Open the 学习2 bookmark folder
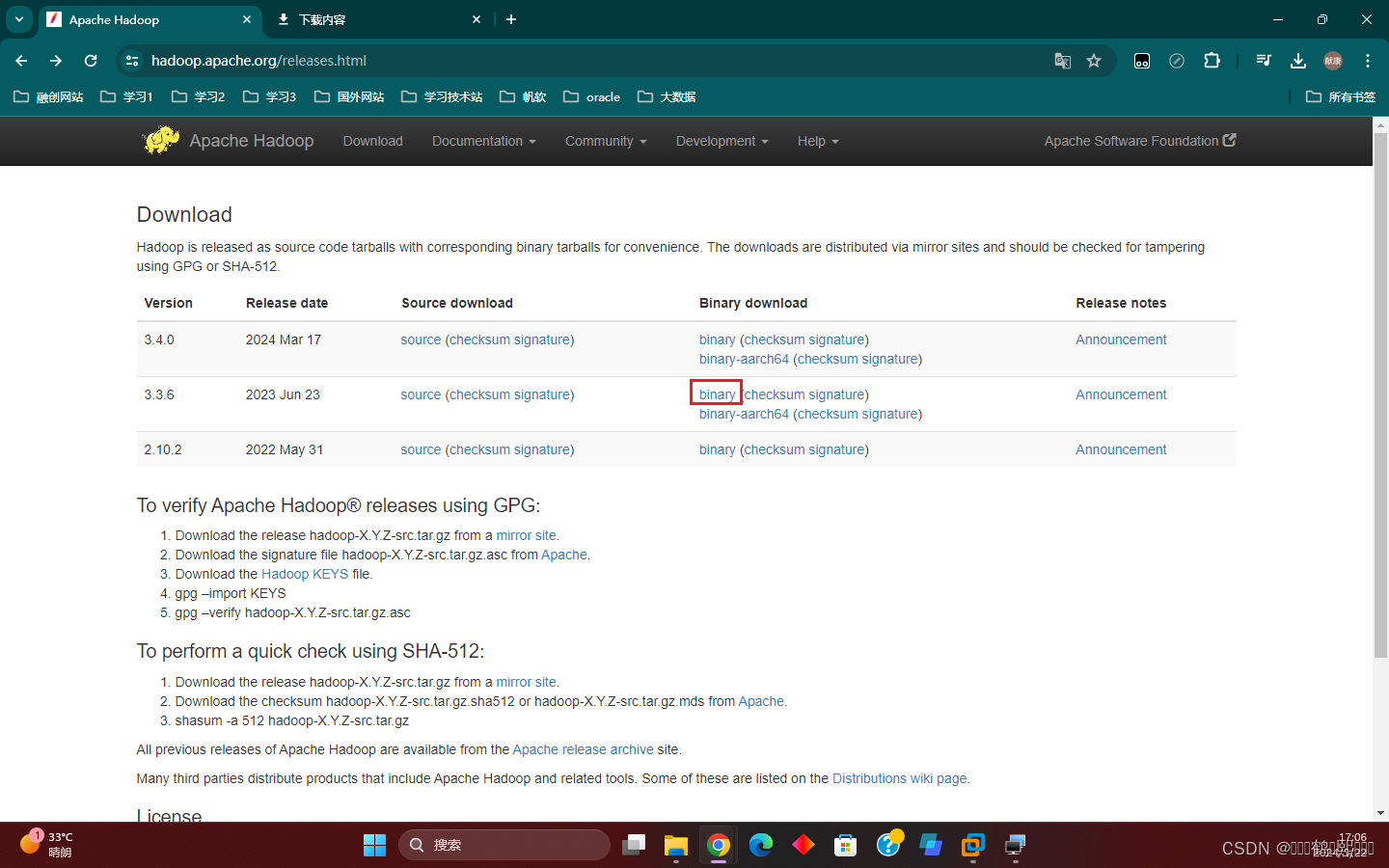The height and width of the screenshot is (868, 1389). click(x=198, y=96)
